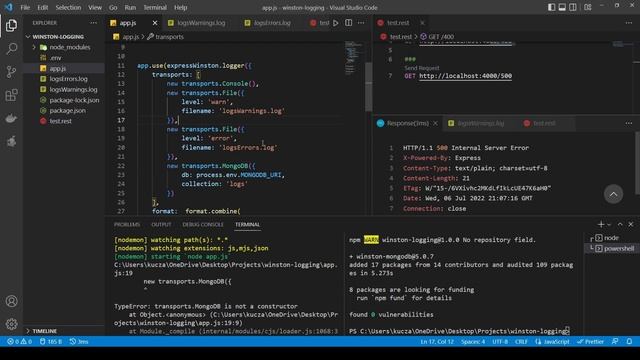This screenshot has width=640, height=360.
Task: Open the Source Control view
Action: (x=11, y=72)
